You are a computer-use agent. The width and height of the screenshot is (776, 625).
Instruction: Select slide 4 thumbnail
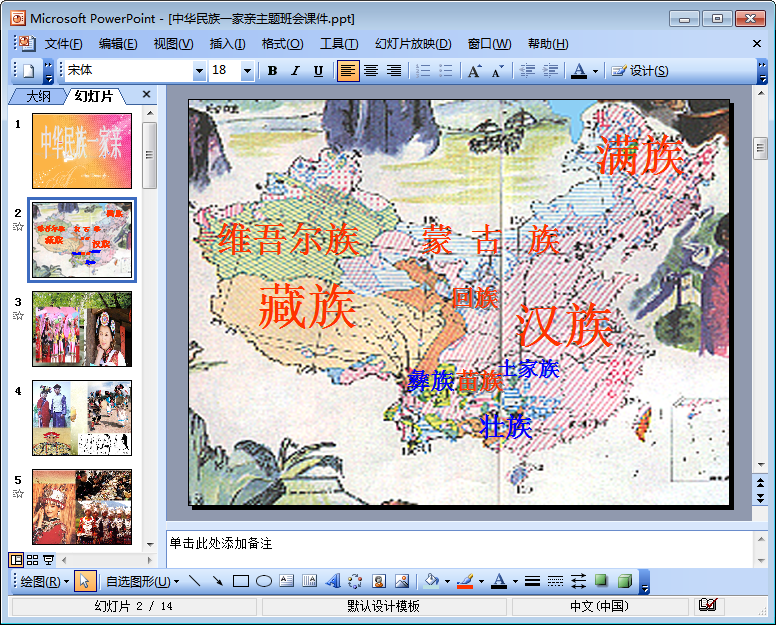(x=82, y=418)
